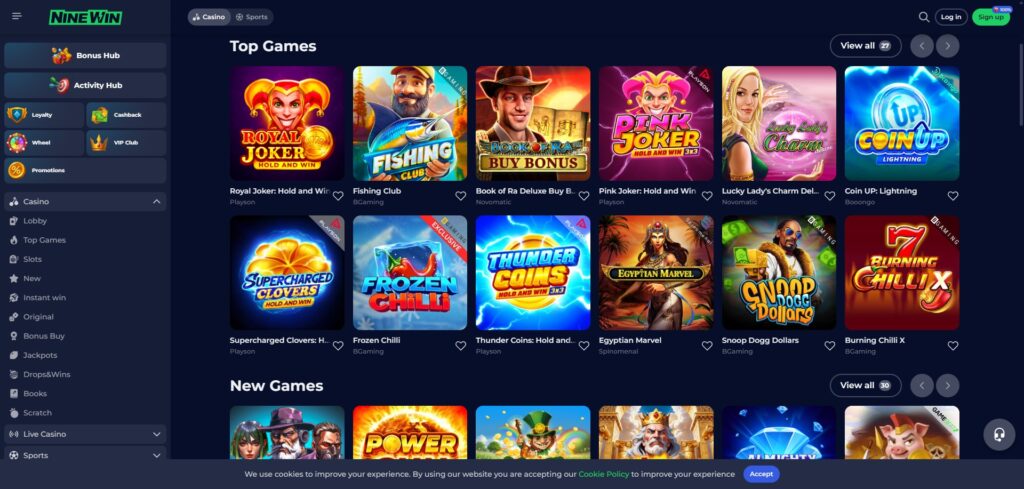Screen dimensions: 1024x489
Task: Accept the cookies notice
Action: pyautogui.click(x=761, y=475)
